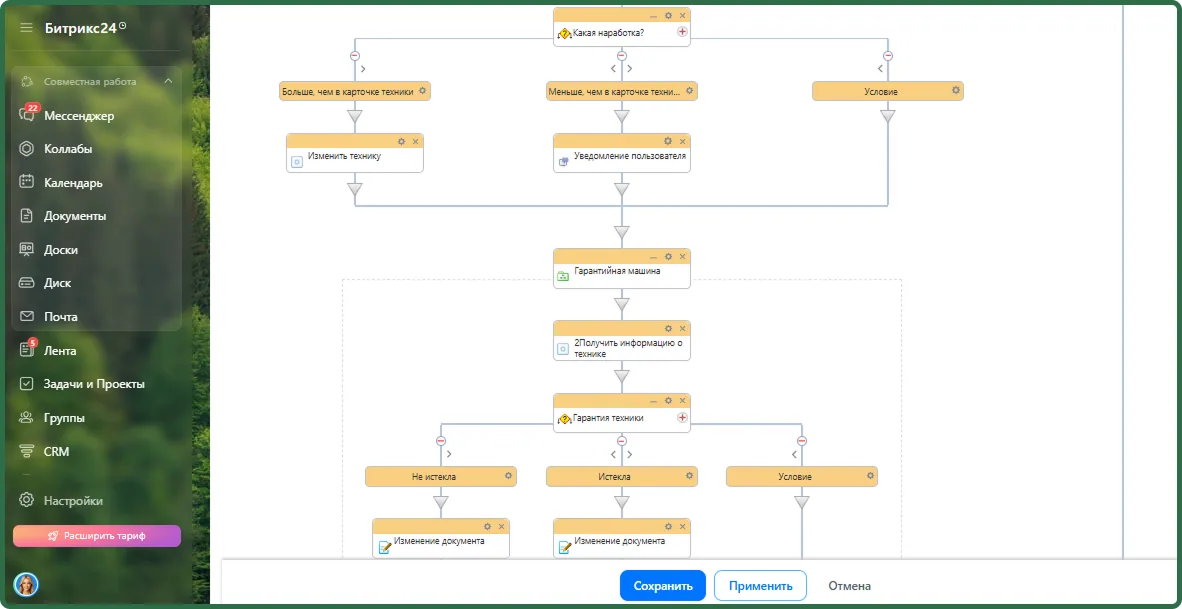
Task: Select the "Гарантийная машина" block title
Action: (617, 271)
